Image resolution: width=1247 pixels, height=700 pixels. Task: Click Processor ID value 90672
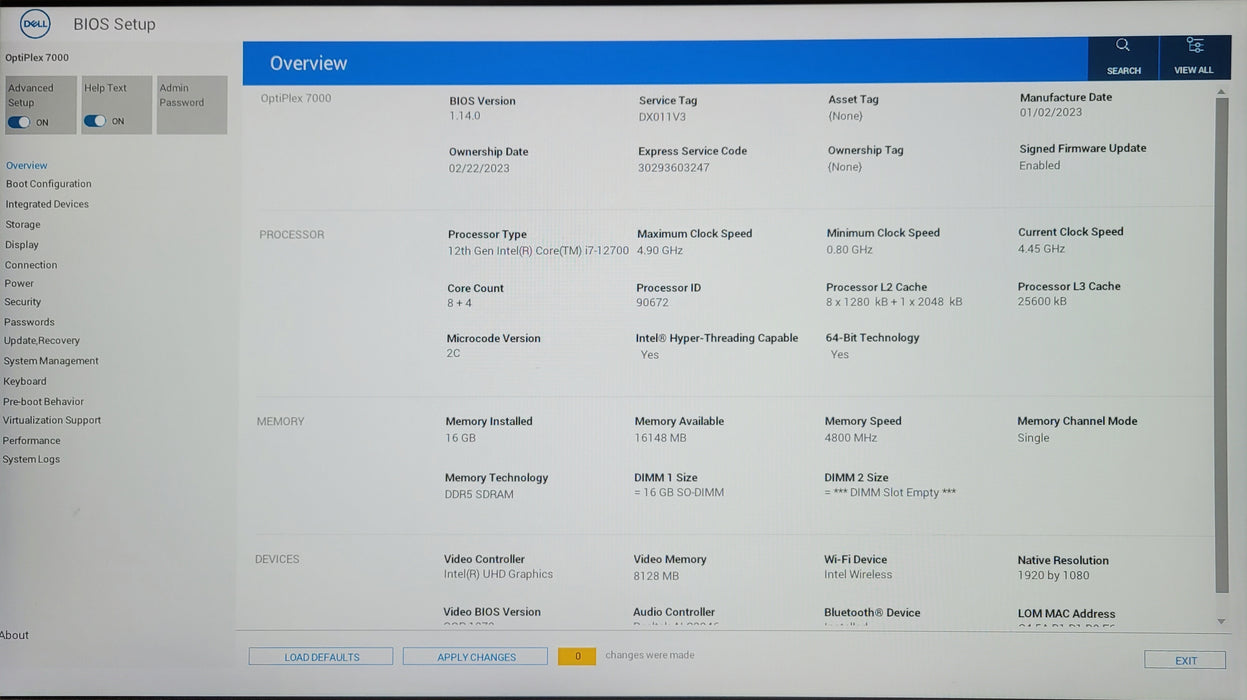click(652, 302)
